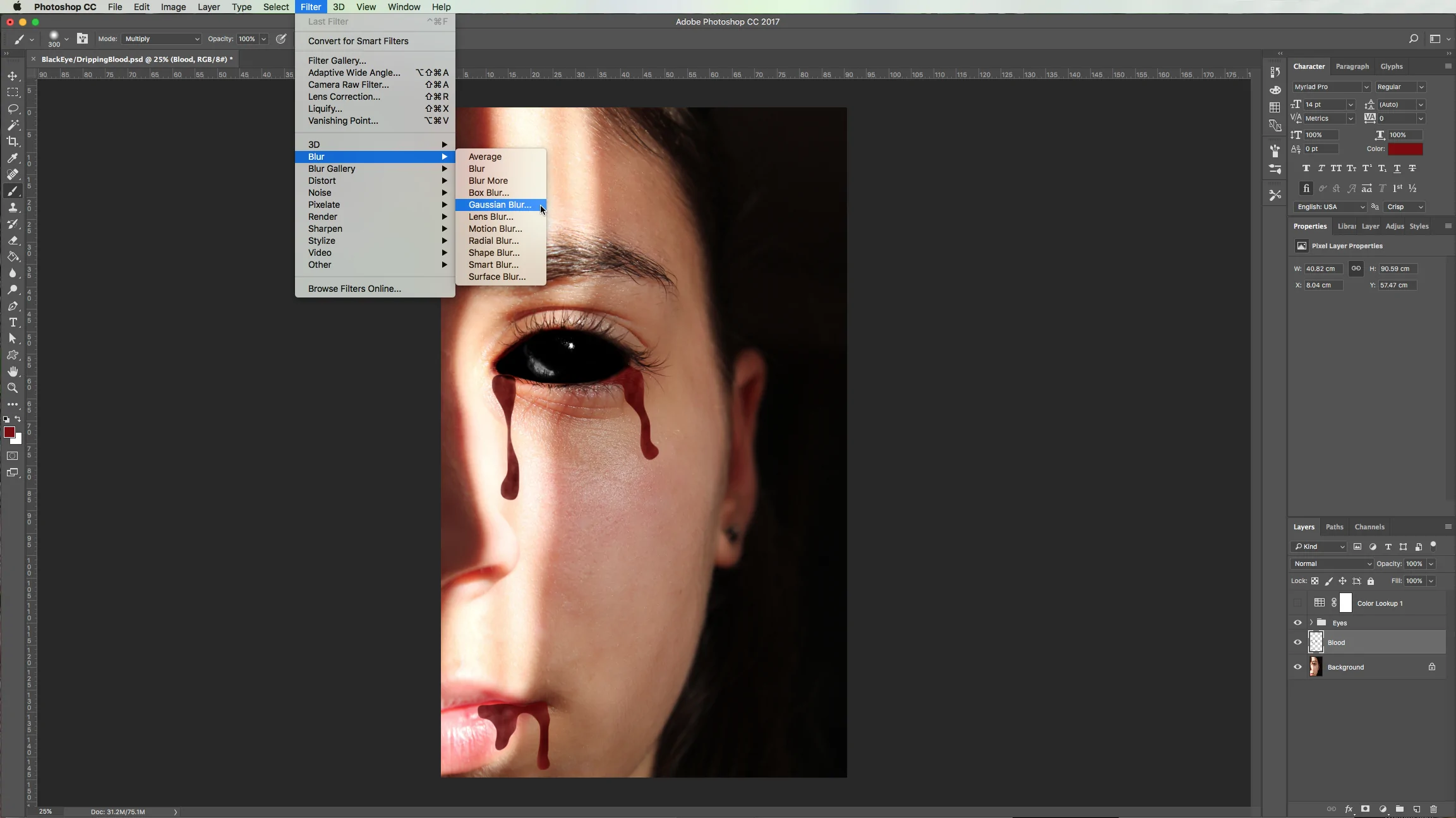Select the Hand tool
The width and height of the screenshot is (1456, 818).
(x=13, y=371)
